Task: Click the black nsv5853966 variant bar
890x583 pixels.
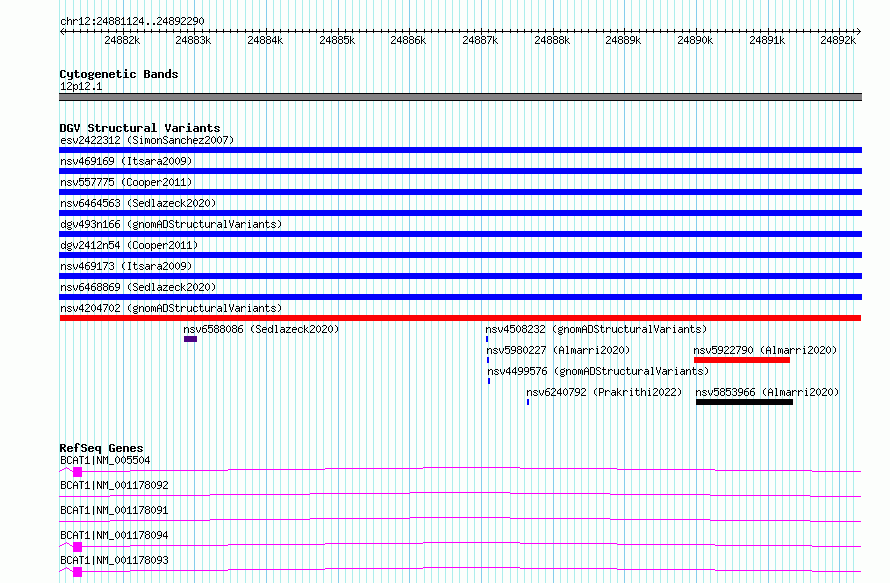Action: pyautogui.click(x=744, y=402)
